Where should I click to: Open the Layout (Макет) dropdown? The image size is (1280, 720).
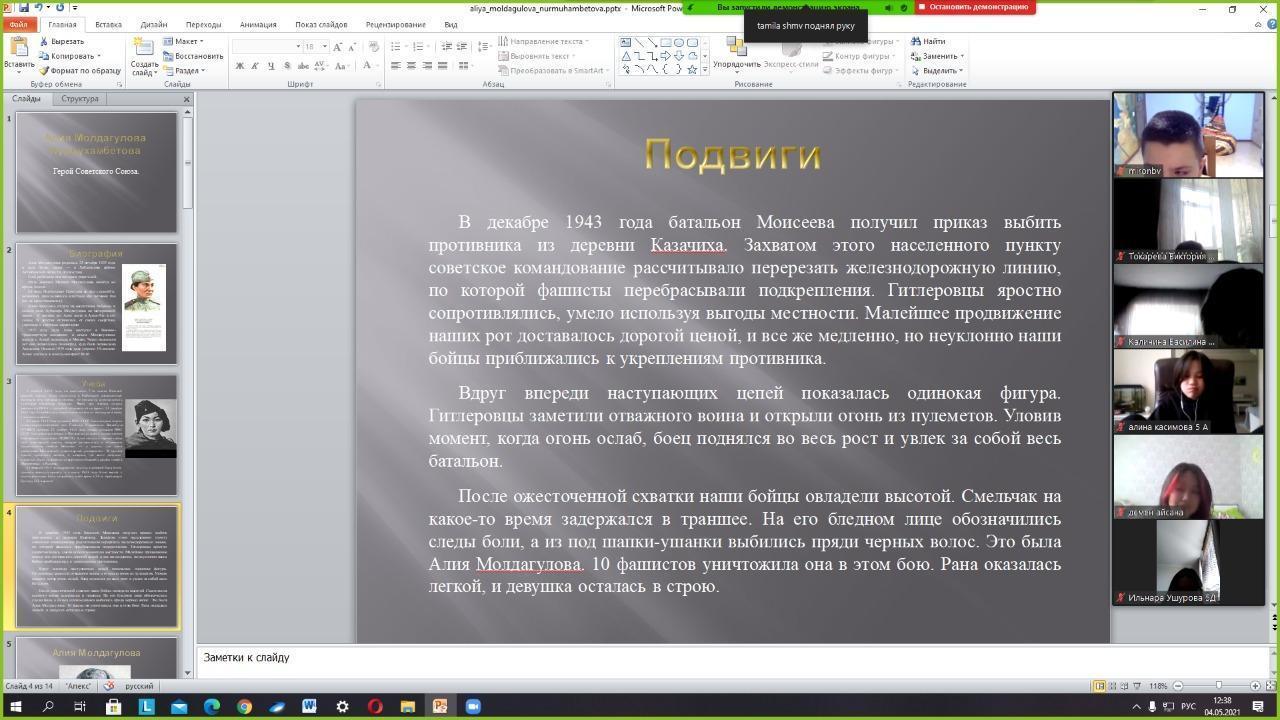[186, 41]
